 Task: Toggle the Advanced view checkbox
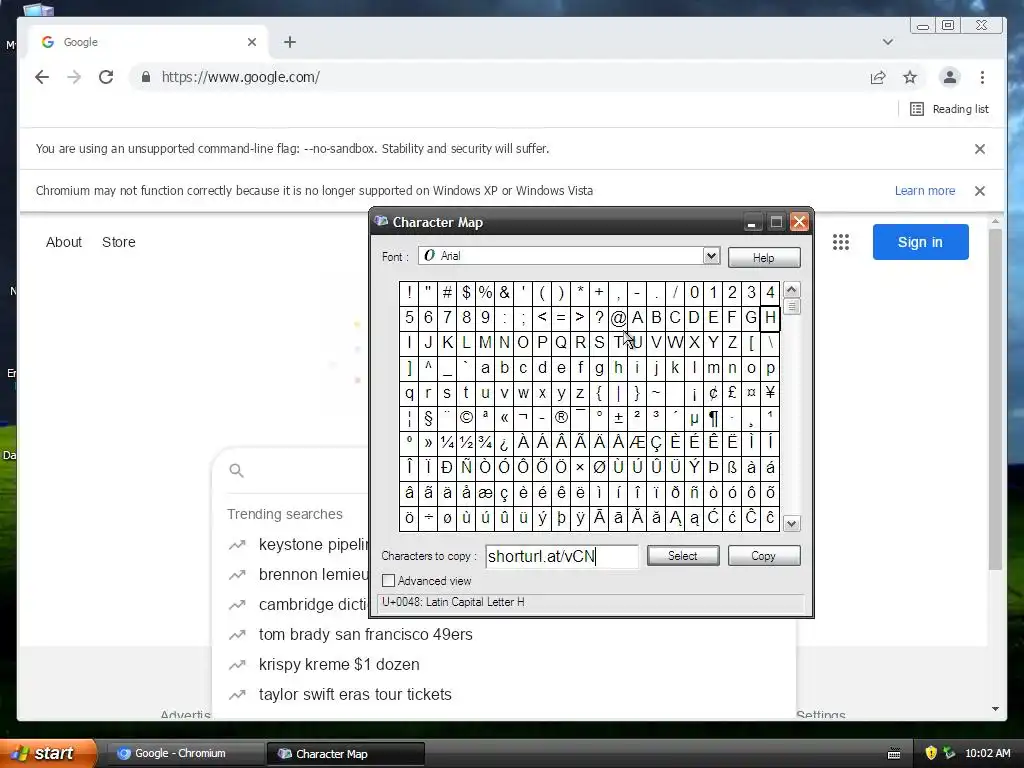[x=389, y=581]
